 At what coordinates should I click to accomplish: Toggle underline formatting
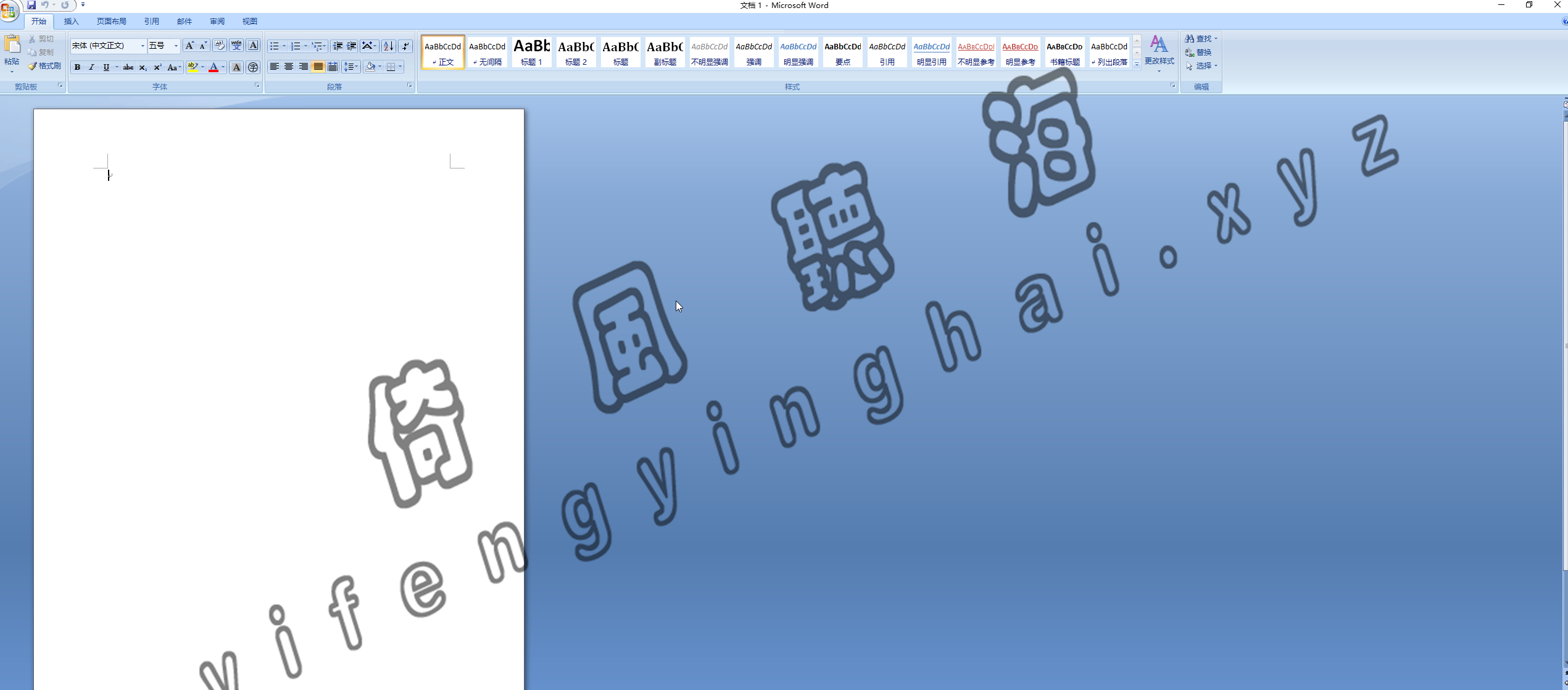[106, 67]
